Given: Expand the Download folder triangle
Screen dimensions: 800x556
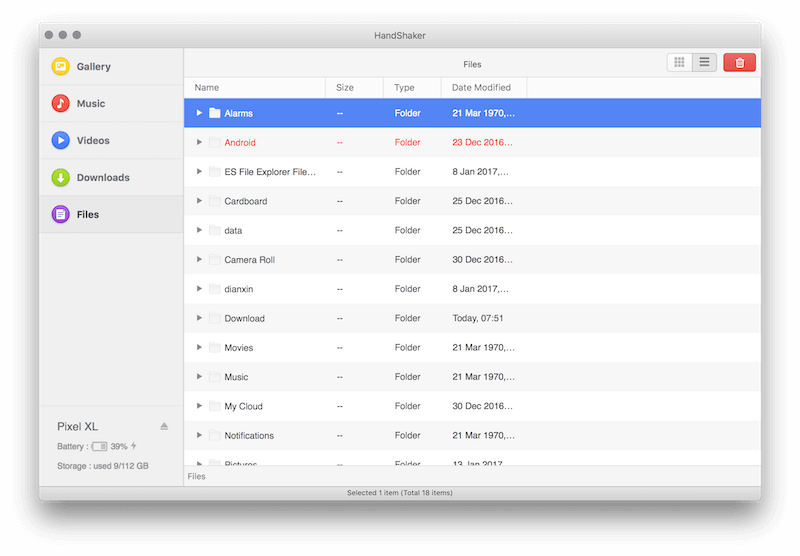Looking at the screenshot, I should coord(199,319).
